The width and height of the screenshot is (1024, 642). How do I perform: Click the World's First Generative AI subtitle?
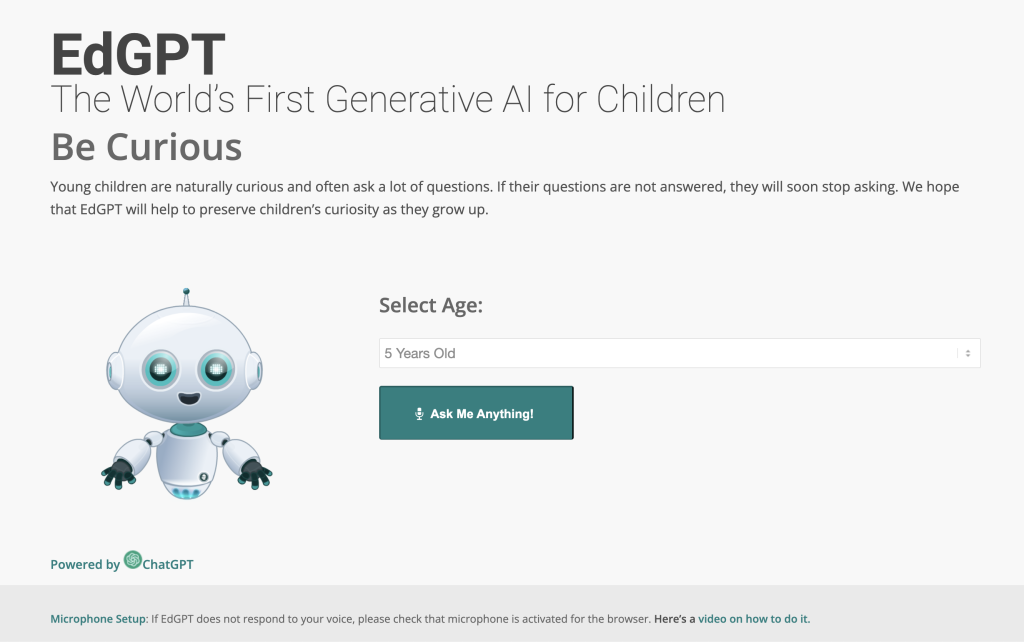tap(388, 99)
